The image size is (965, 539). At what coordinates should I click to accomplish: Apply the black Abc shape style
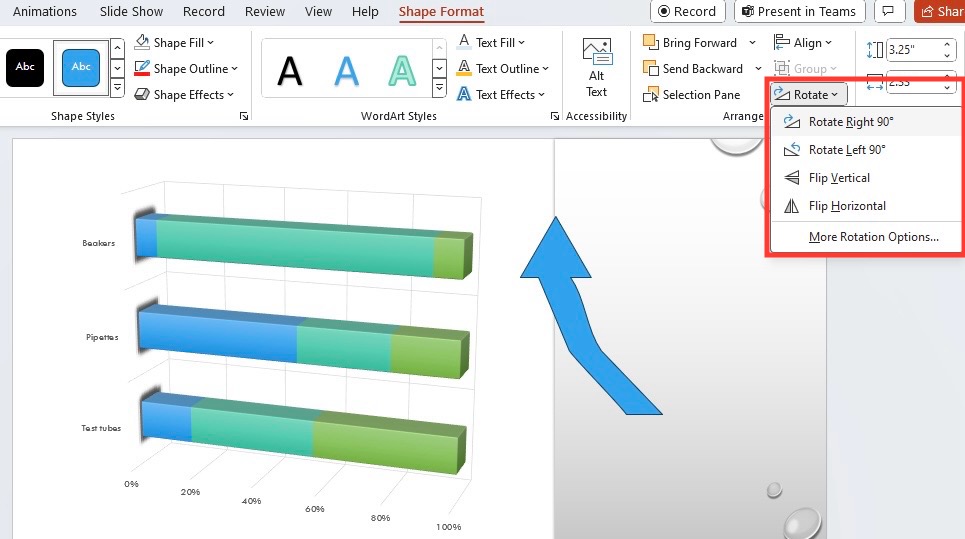[25, 67]
